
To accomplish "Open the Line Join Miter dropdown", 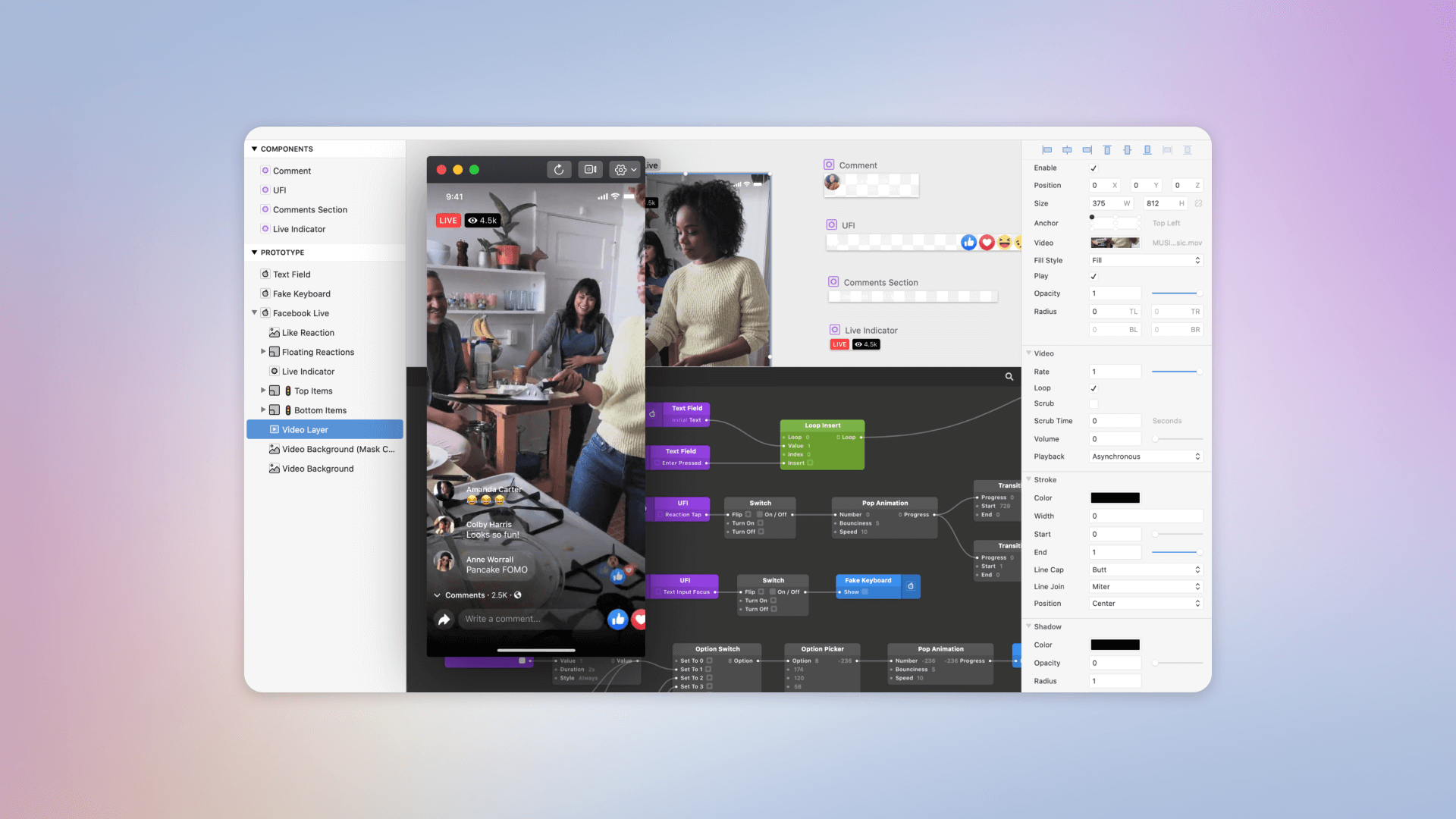I will coord(1146,586).
